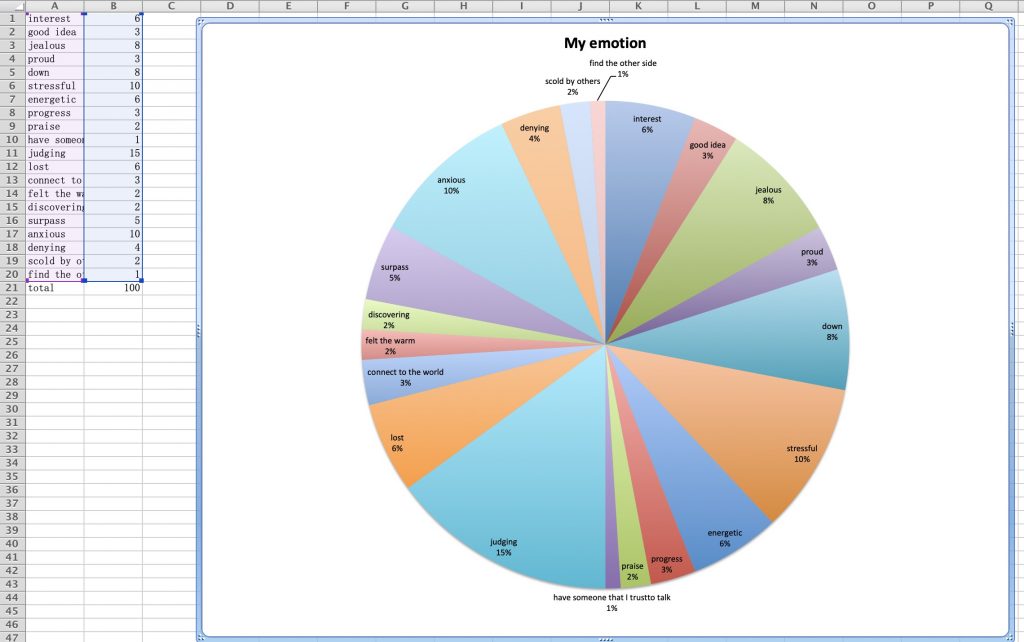Select the 'down 8%' data label
The height and width of the screenshot is (642, 1024).
[831, 332]
